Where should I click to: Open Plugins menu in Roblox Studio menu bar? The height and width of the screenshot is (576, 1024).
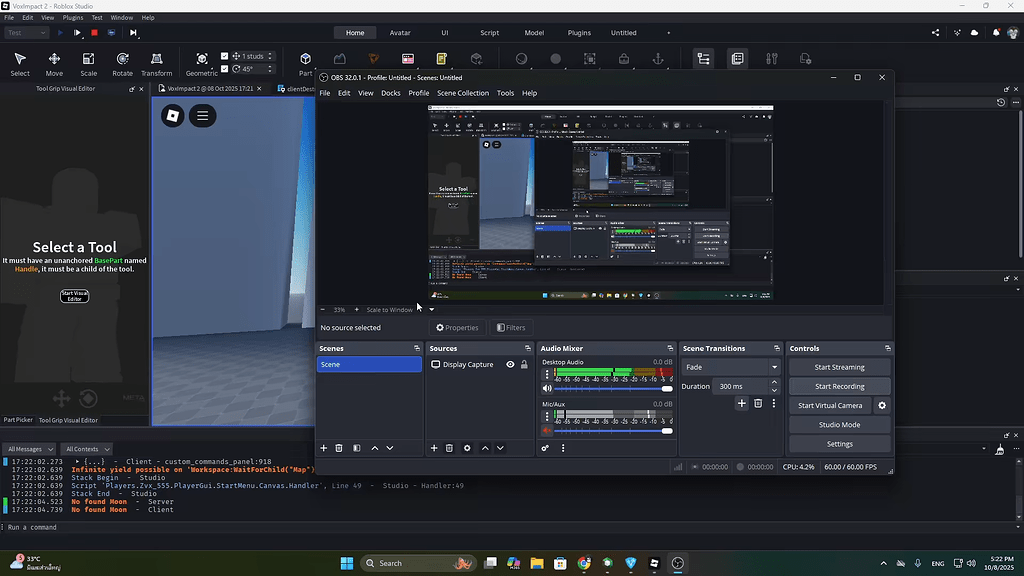[72, 18]
